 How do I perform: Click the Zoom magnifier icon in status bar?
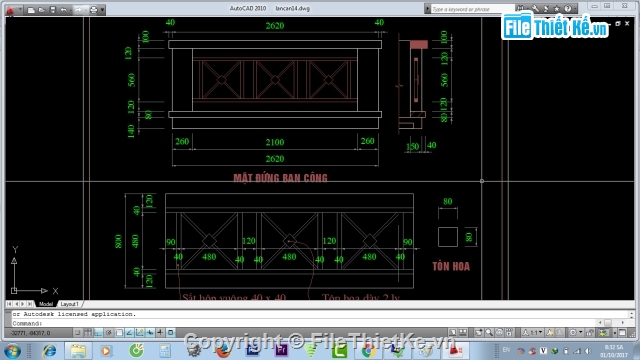tap(489, 333)
